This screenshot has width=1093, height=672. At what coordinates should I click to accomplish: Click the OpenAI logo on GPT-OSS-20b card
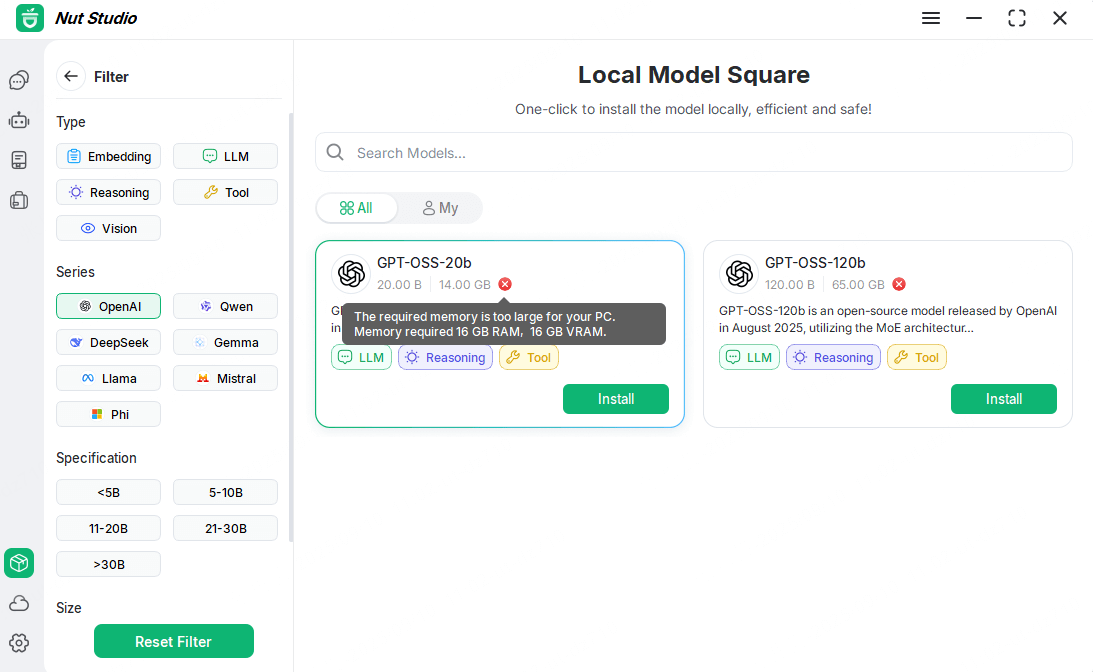coord(351,274)
